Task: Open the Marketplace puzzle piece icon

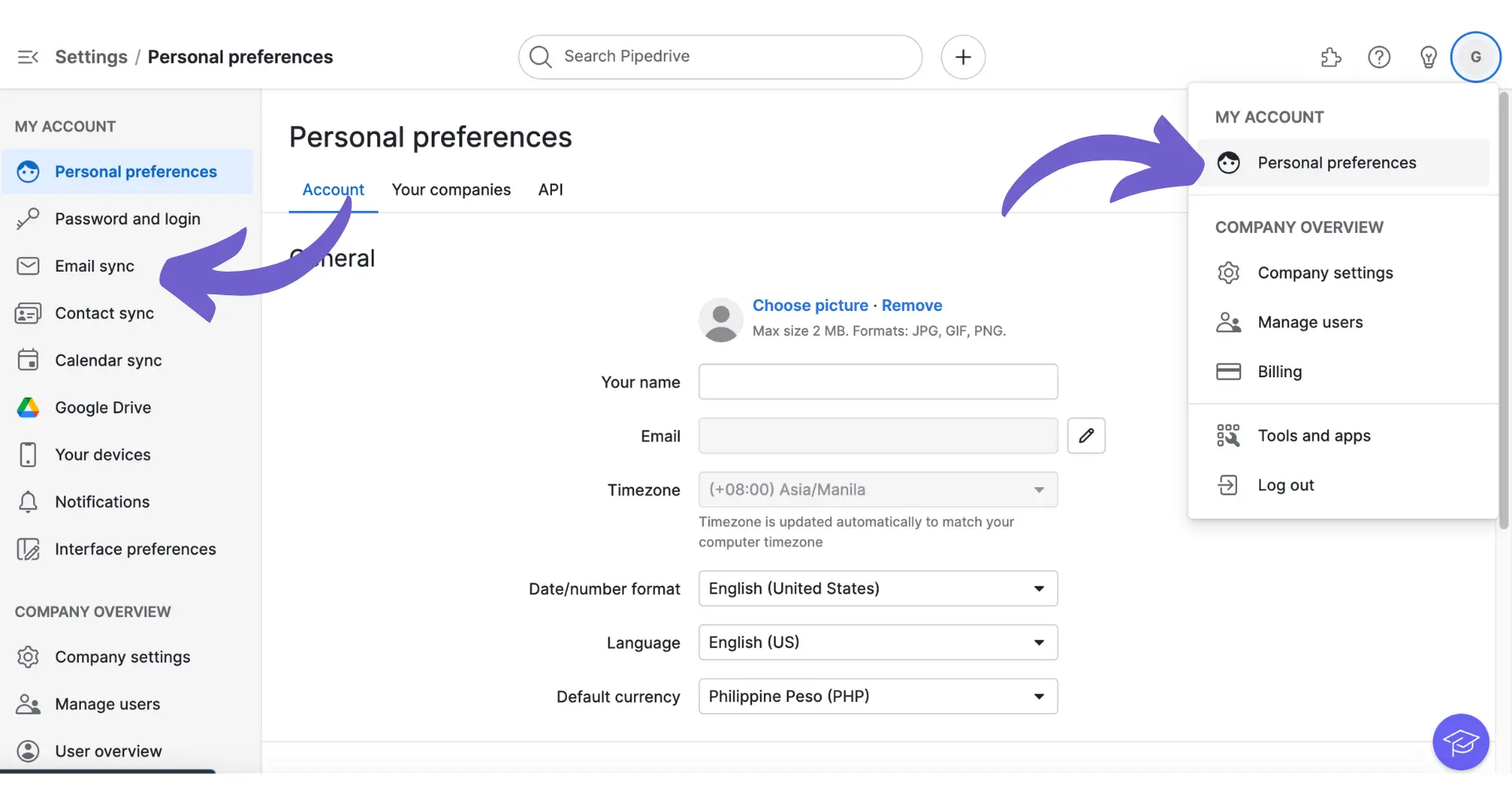Action: (x=1331, y=57)
